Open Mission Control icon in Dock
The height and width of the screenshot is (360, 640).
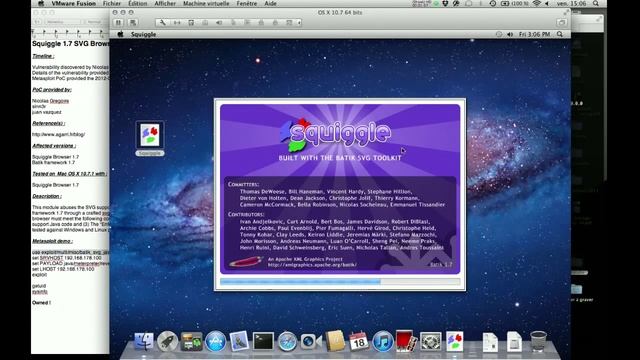click(x=191, y=341)
